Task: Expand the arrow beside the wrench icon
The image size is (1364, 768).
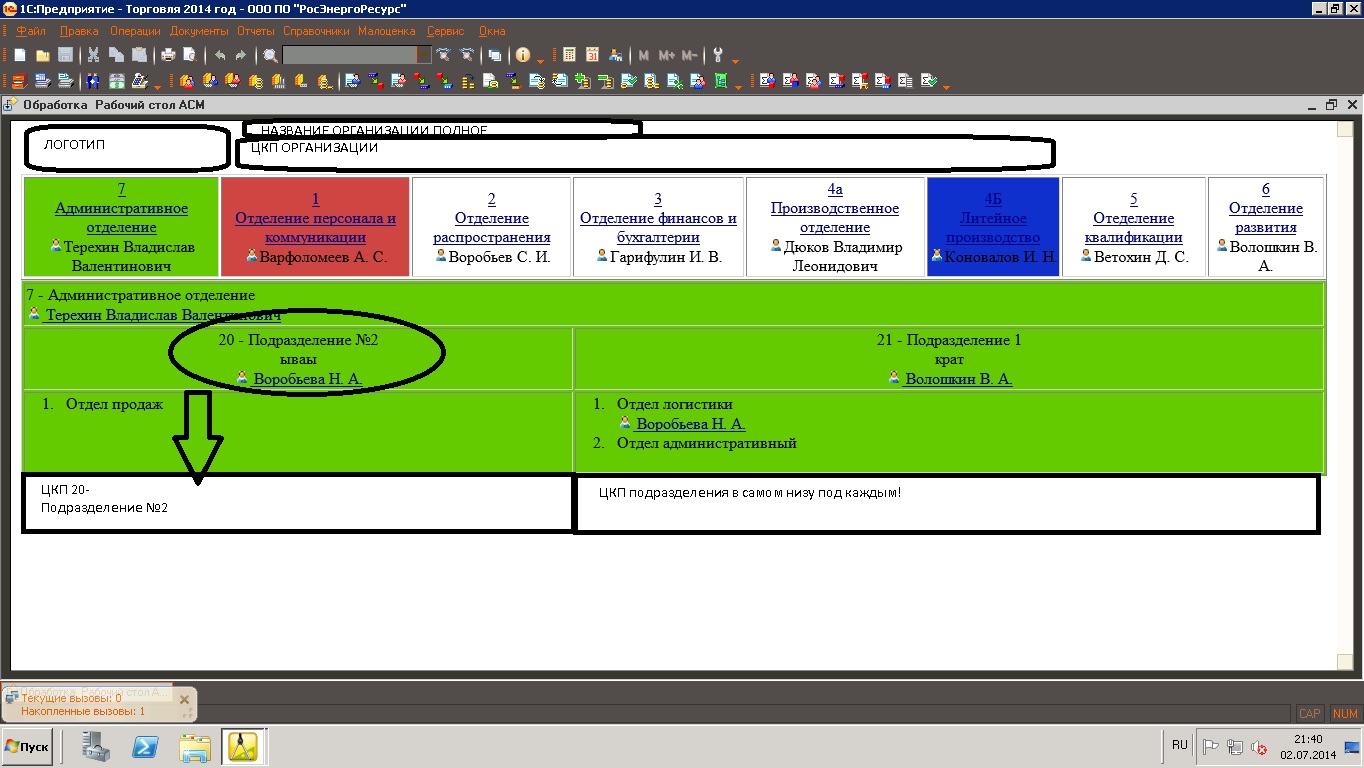Action: click(x=735, y=60)
